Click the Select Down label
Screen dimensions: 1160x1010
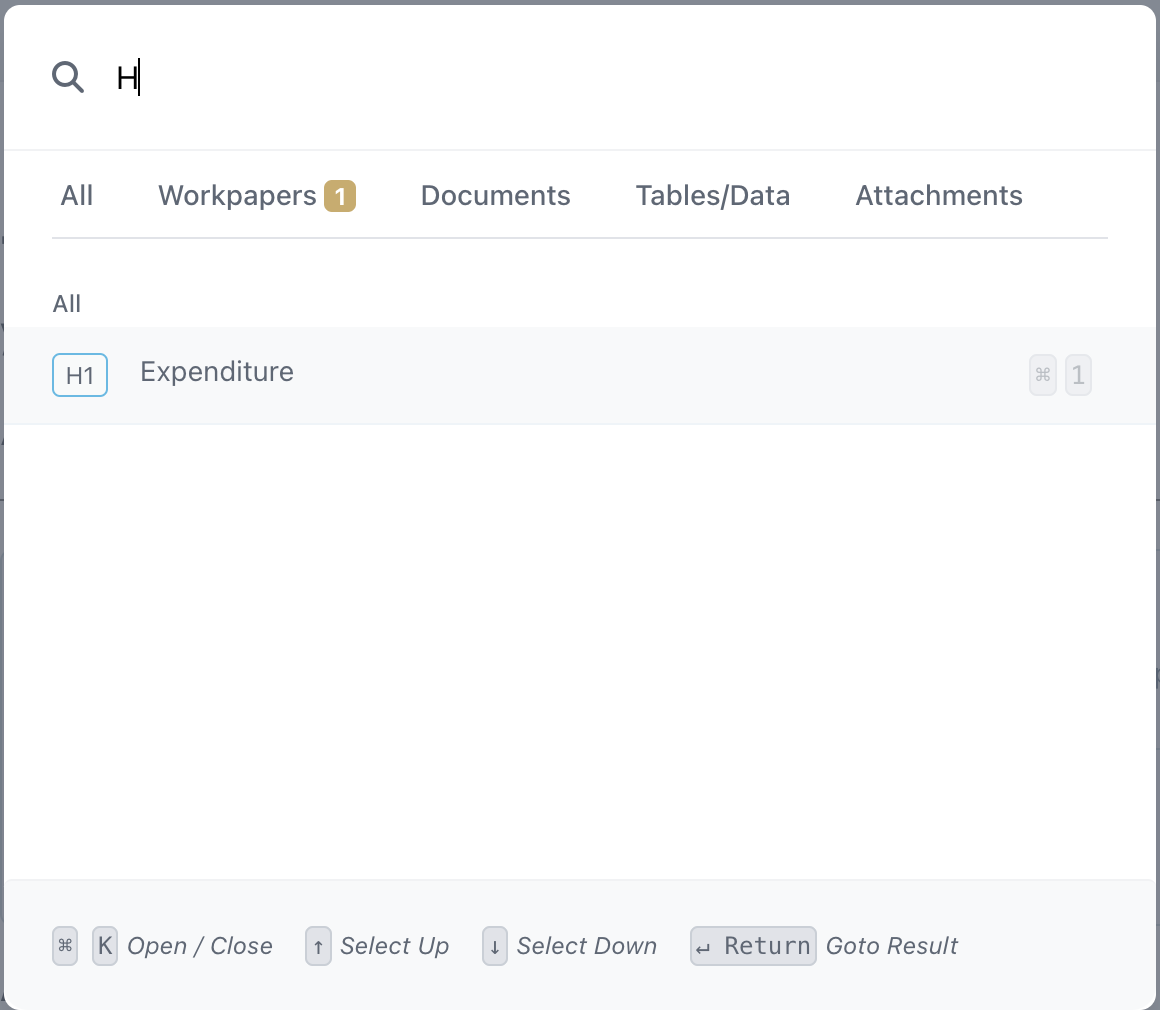[587, 946]
